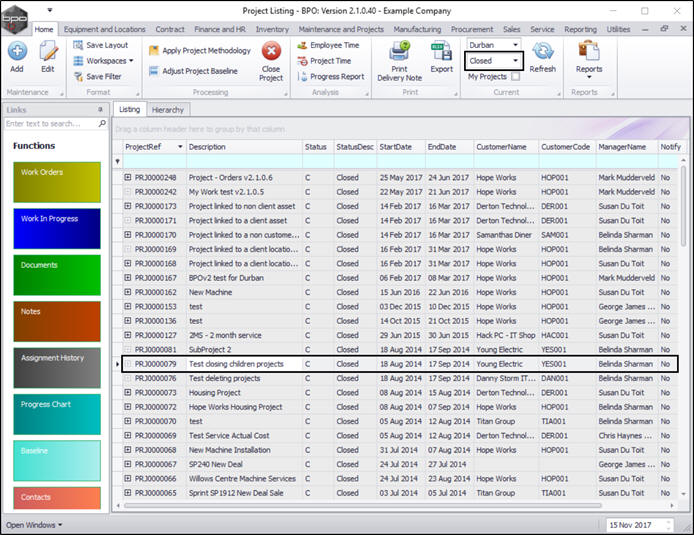Expand project PRJ0000173 row
This screenshot has width=694, height=535.
point(128,206)
